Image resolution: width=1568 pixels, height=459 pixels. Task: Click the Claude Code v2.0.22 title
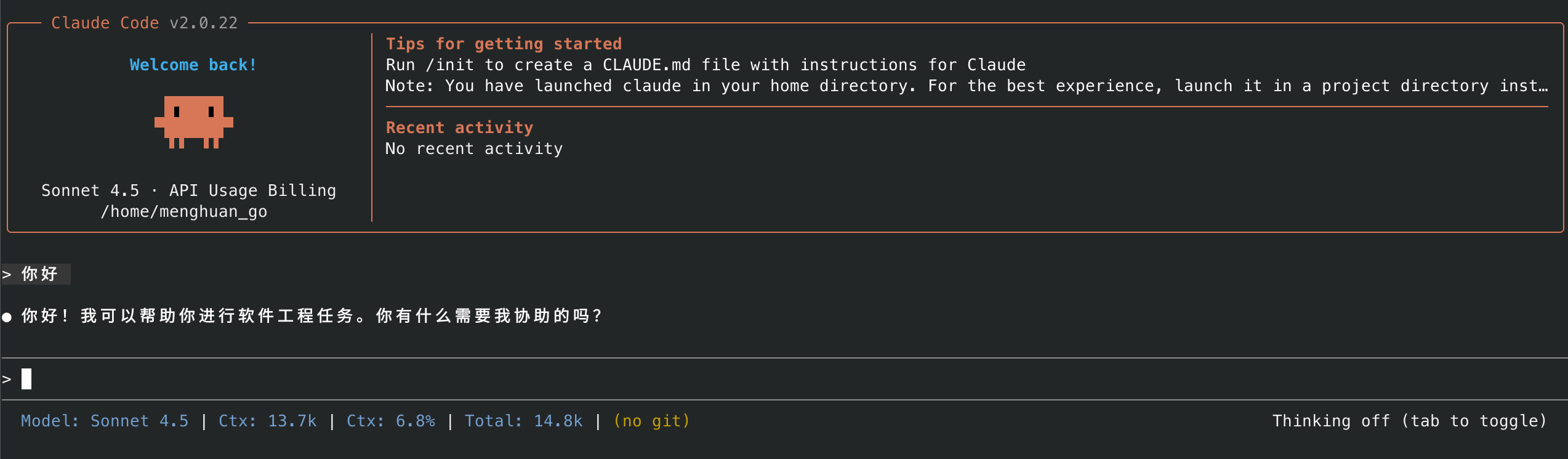(x=145, y=23)
